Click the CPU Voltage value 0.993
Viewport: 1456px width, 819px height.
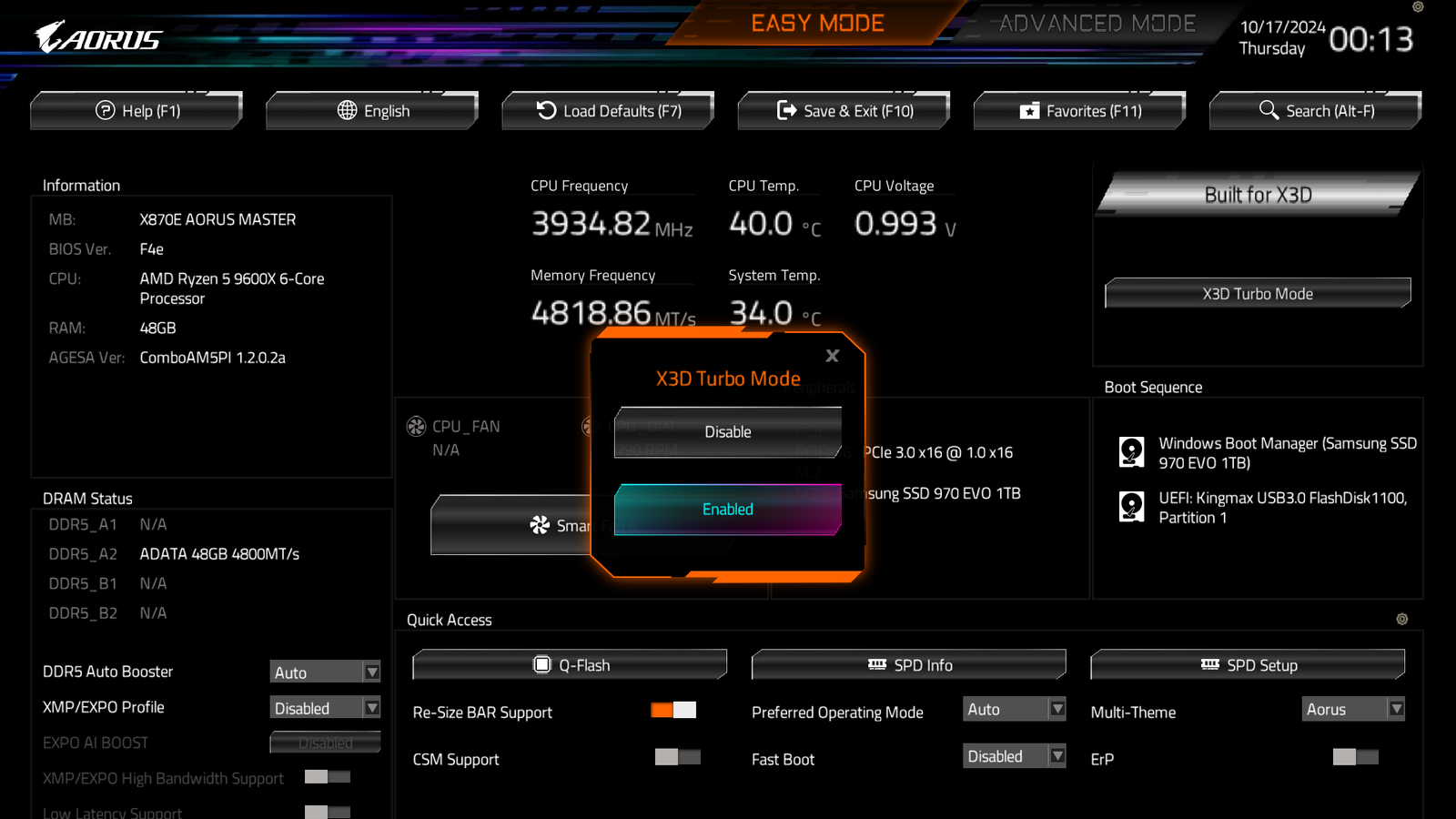(x=895, y=223)
